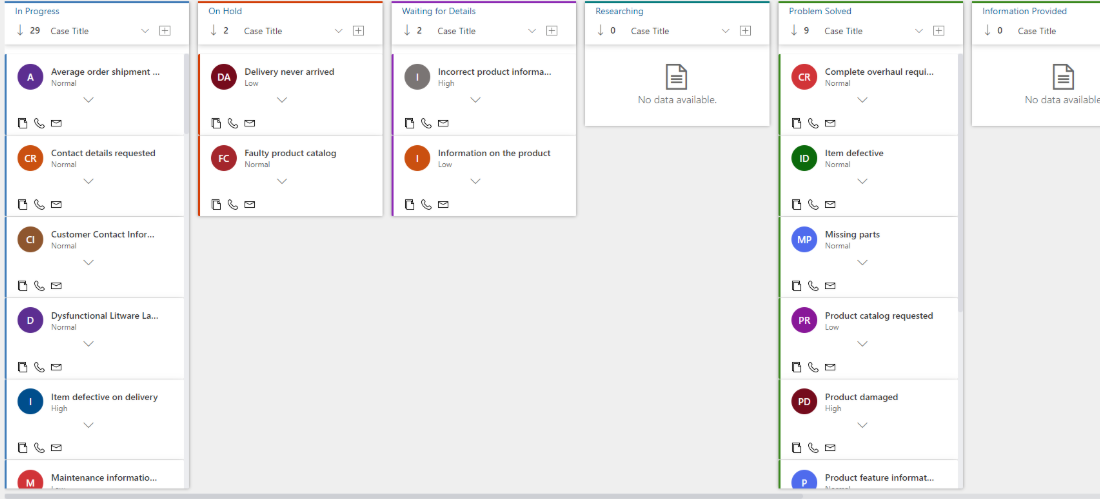Image resolution: width=1100 pixels, height=499 pixels.
Task: Add a note on Average order shipment card
Action: coord(22,124)
